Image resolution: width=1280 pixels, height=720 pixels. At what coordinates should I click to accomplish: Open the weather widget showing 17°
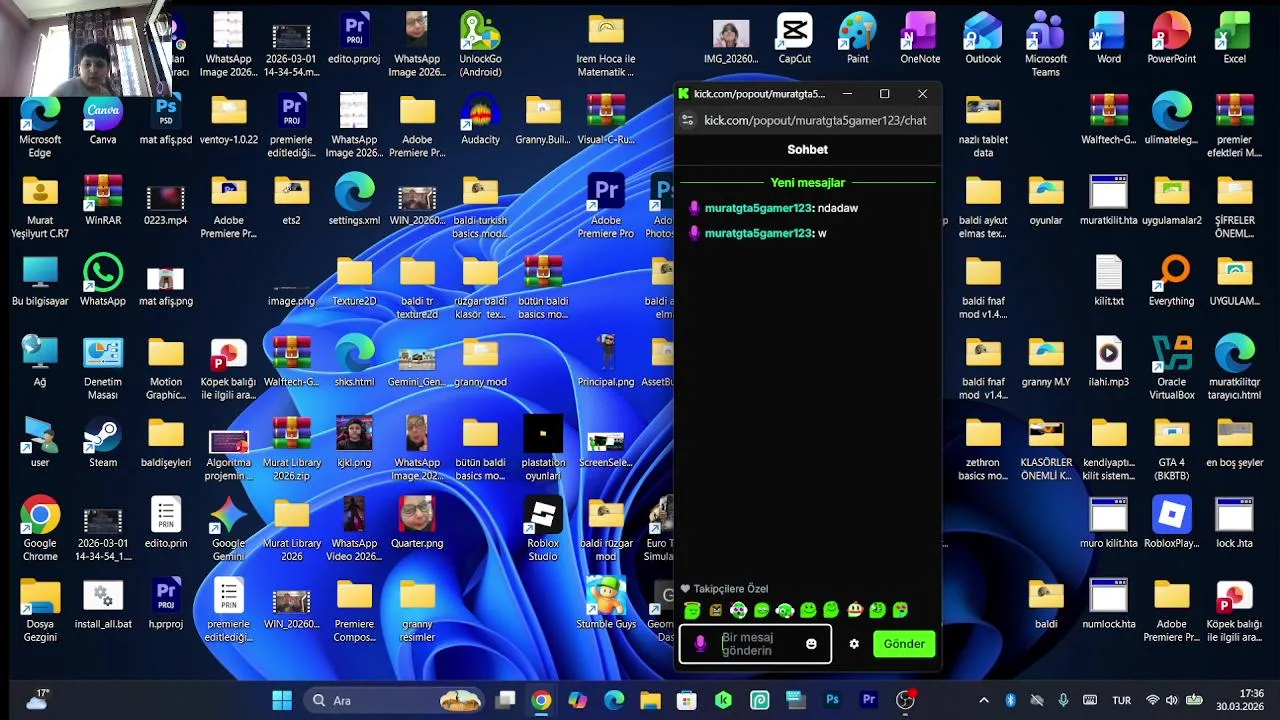[x=38, y=699]
